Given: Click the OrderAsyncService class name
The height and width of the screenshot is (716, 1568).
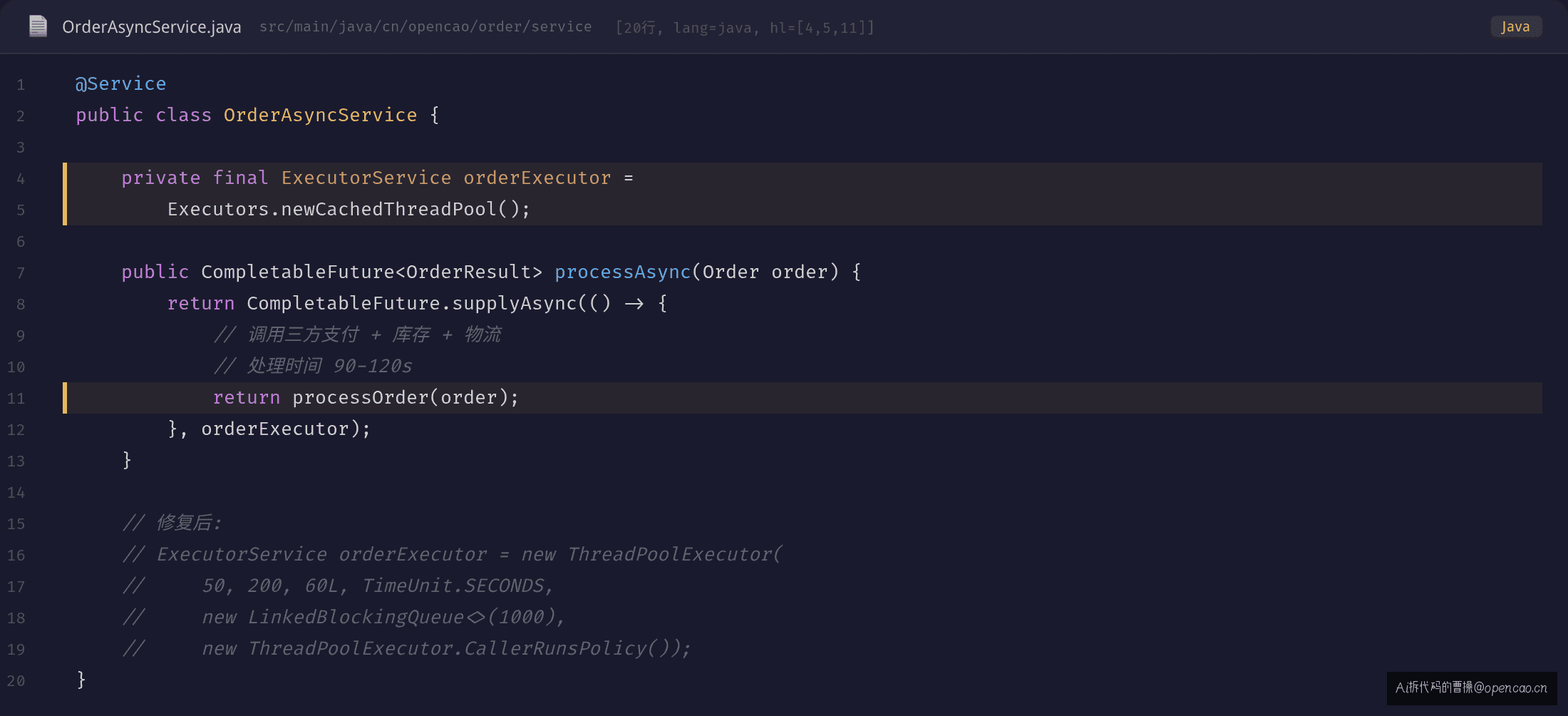Looking at the screenshot, I should click(321, 116).
